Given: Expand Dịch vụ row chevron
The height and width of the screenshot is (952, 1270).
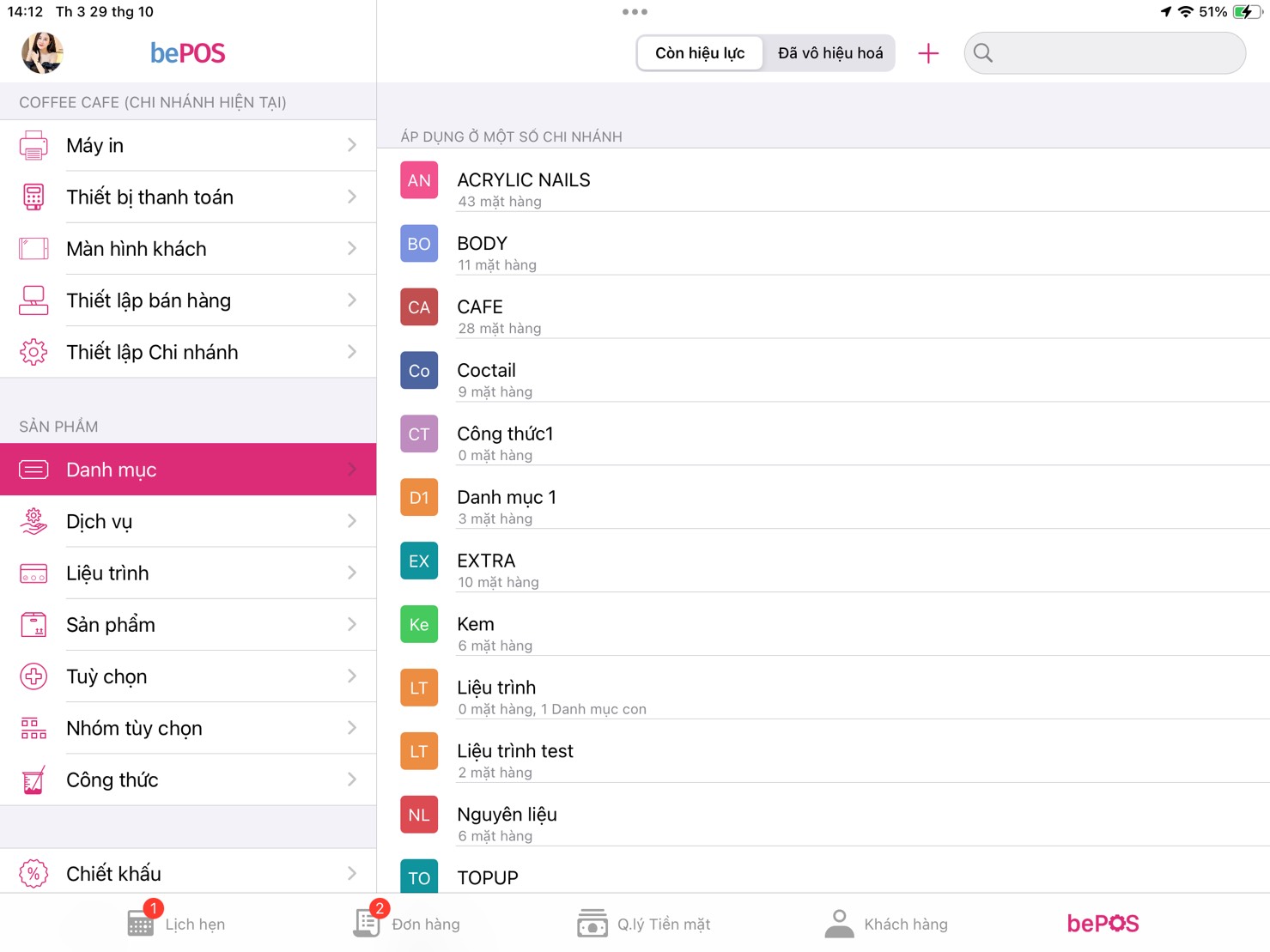Looking at the screenshot, I should pos(352,521).
